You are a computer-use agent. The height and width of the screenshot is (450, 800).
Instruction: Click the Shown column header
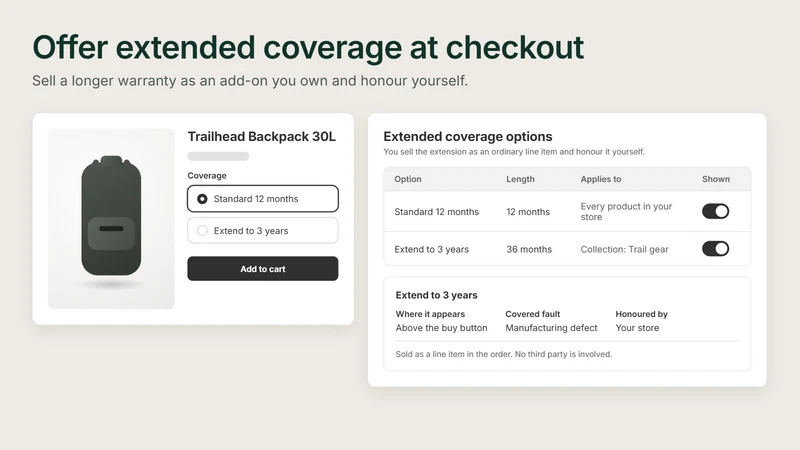click(x=716, y=179)
